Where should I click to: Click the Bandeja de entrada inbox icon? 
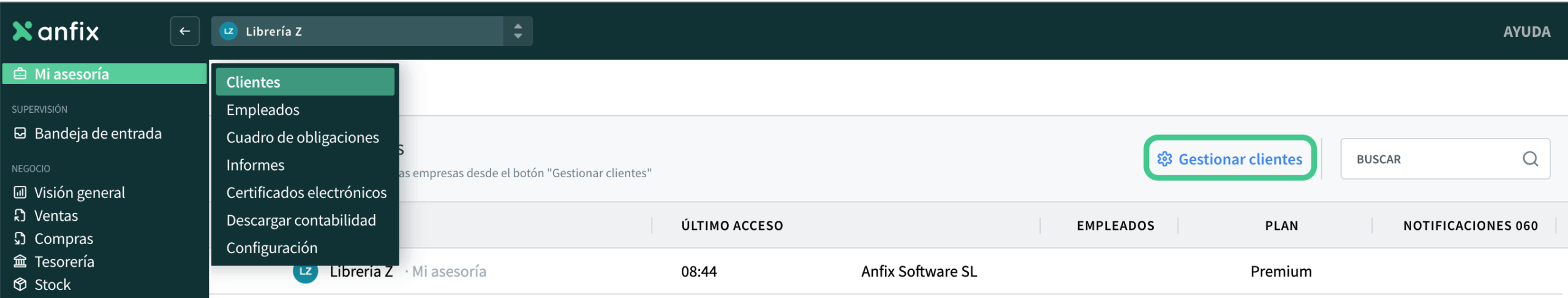[20, 133]
